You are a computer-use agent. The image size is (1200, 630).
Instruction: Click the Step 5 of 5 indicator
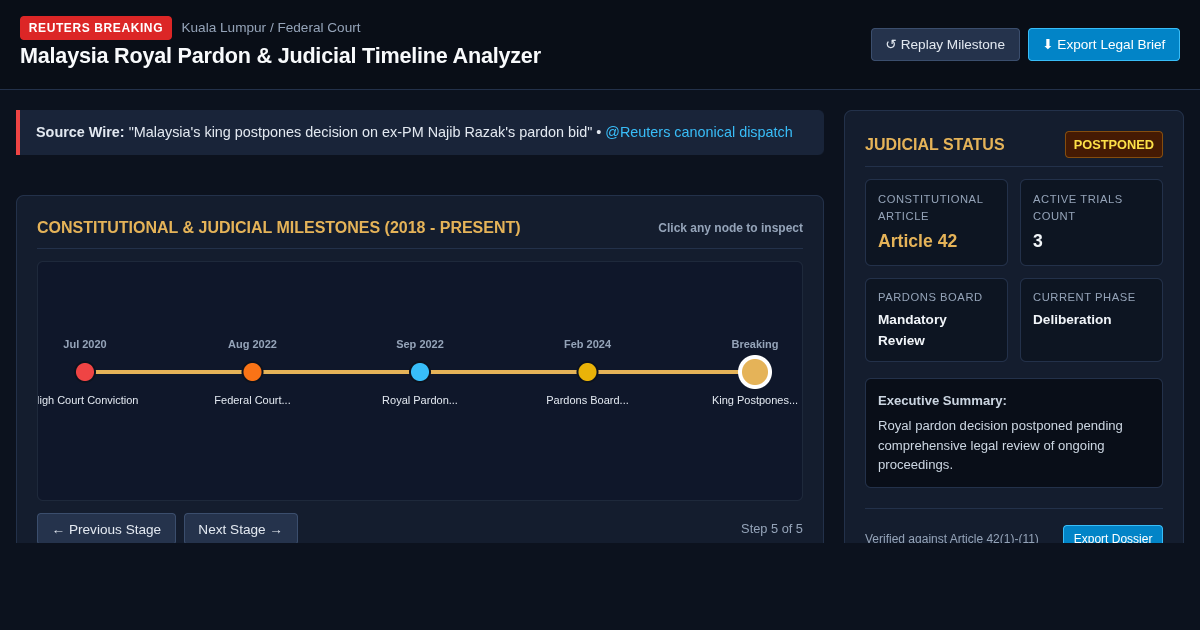[x=772, y=528]
